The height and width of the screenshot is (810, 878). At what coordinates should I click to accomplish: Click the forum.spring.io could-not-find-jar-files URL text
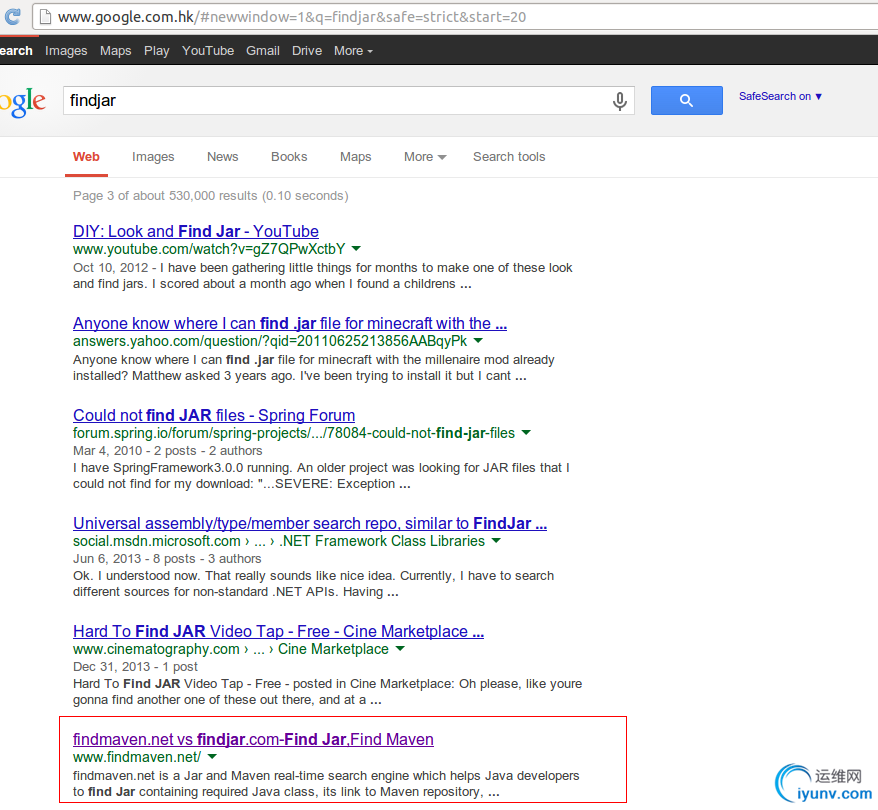click(293, 433)
